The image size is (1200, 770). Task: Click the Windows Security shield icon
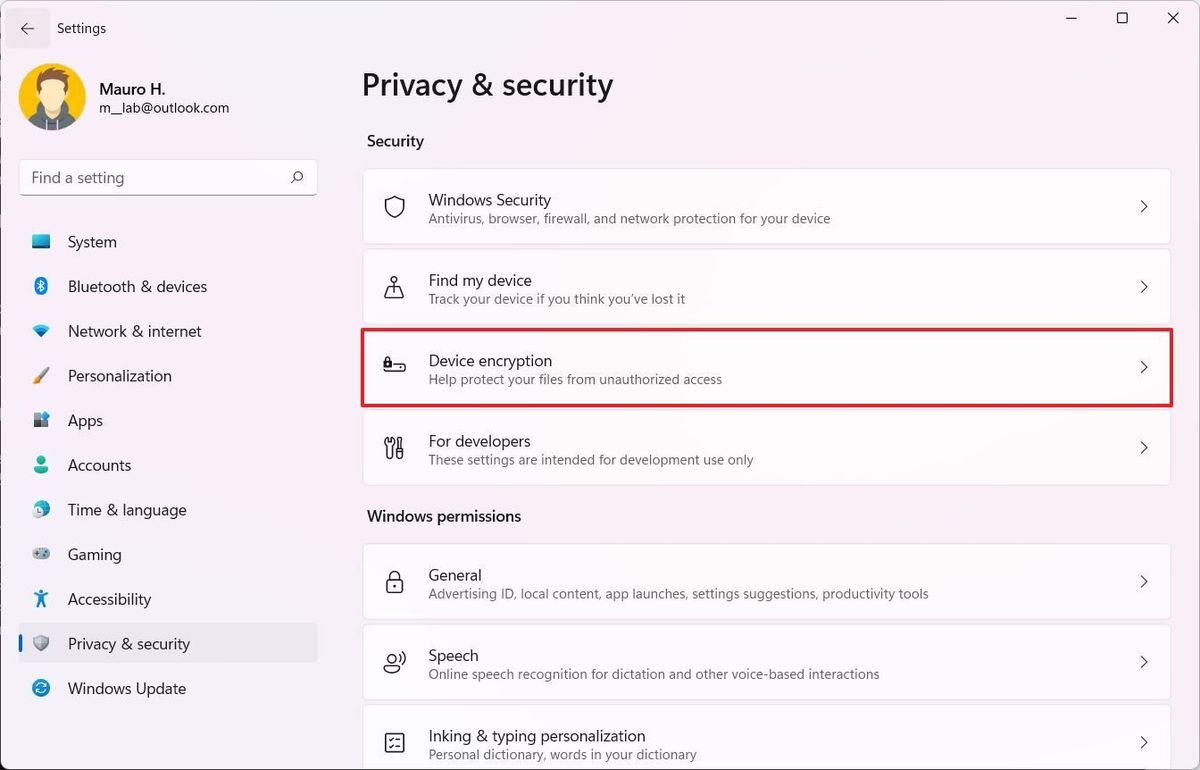click(x=394, y=206)
